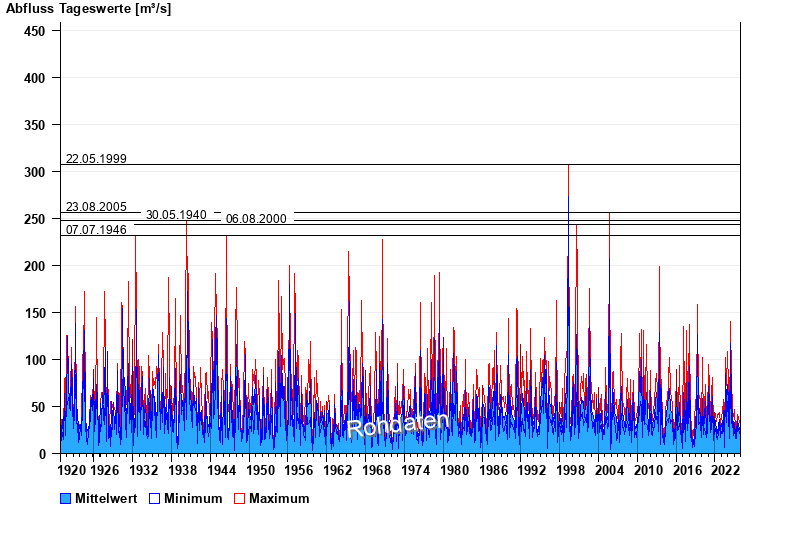Click the 1920 x-axis year label
800x550 pixels.
(x=73, y=469)
